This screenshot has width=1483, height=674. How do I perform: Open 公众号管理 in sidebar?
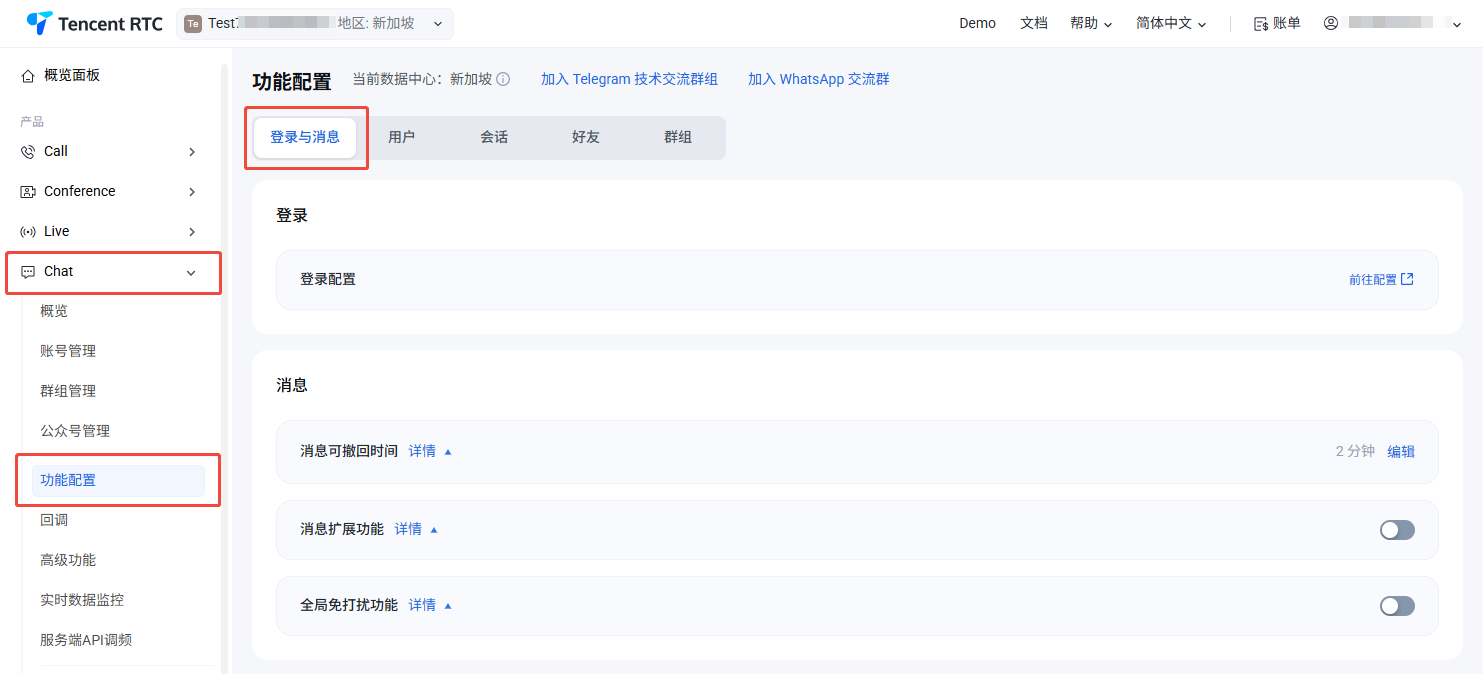point(75,431)
